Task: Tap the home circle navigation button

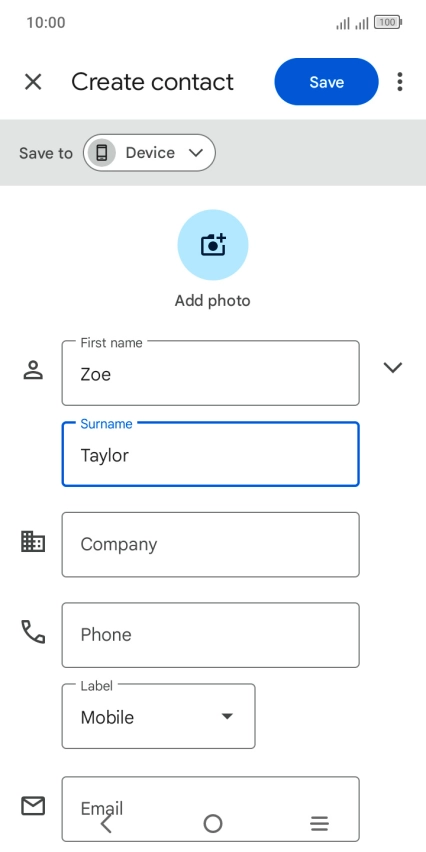Action: (x=213, y=824)
